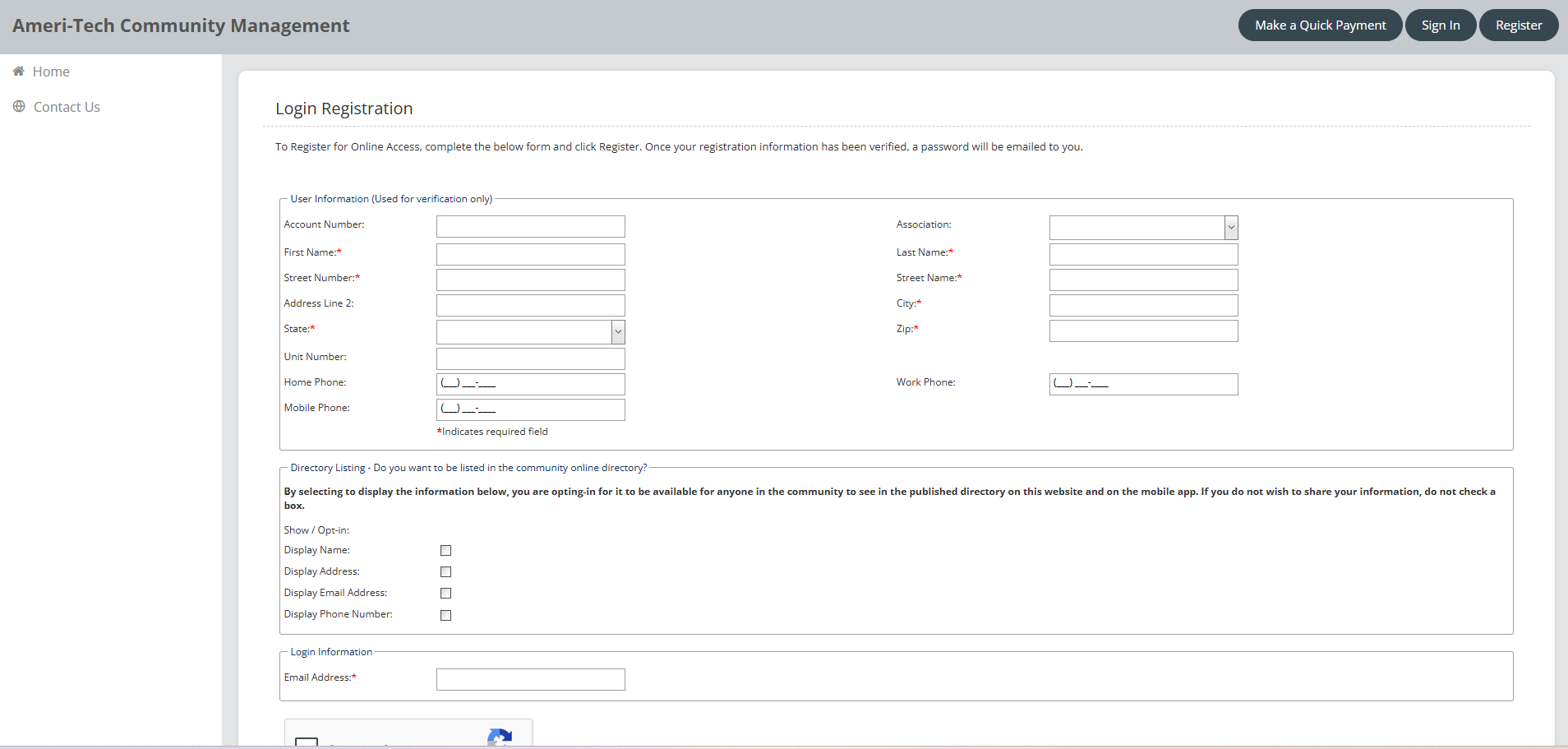
Task: Click the Email Address field
Action: click(529, 679)
